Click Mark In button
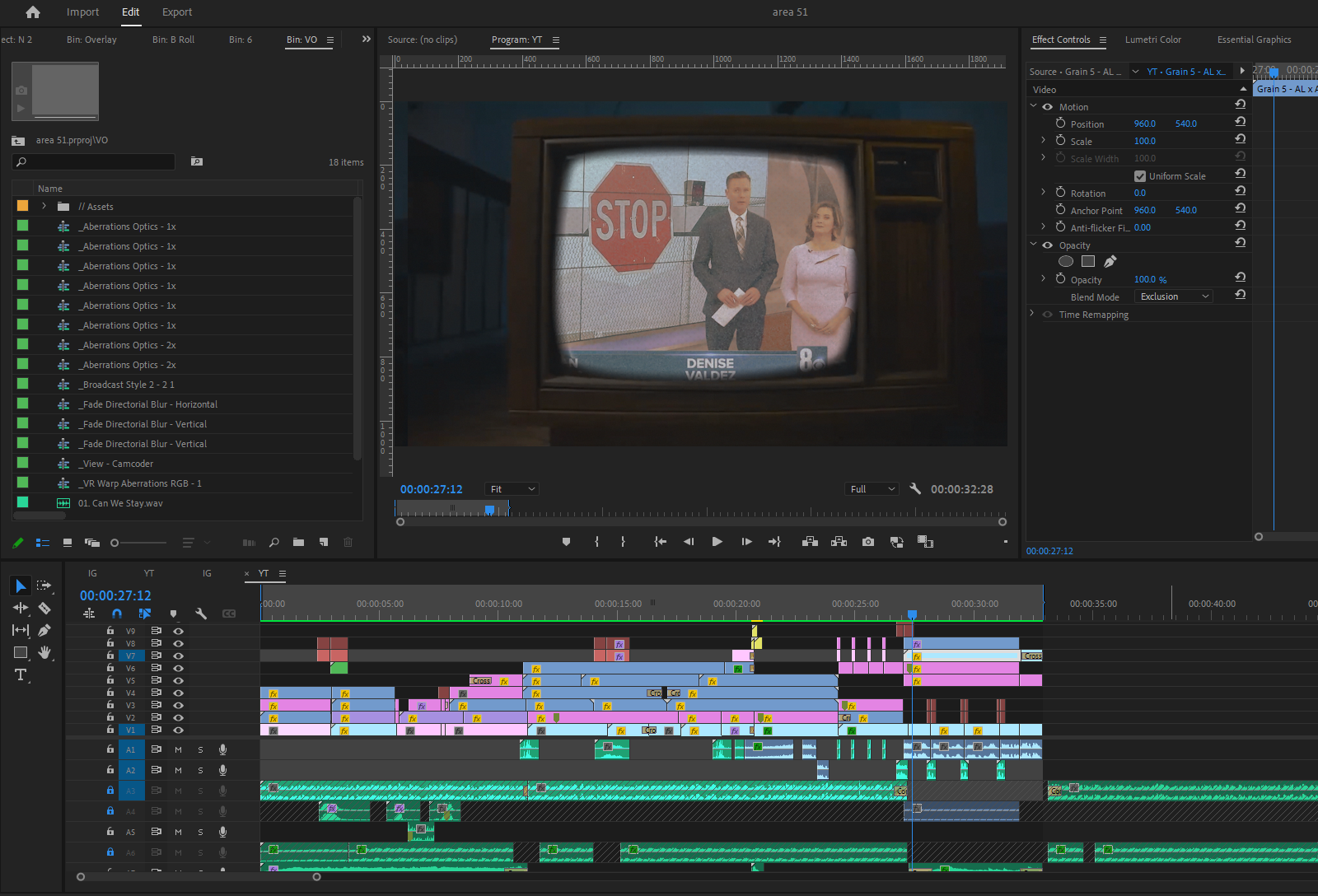Viewport: 1318px width, 896px height. point(596,542)
